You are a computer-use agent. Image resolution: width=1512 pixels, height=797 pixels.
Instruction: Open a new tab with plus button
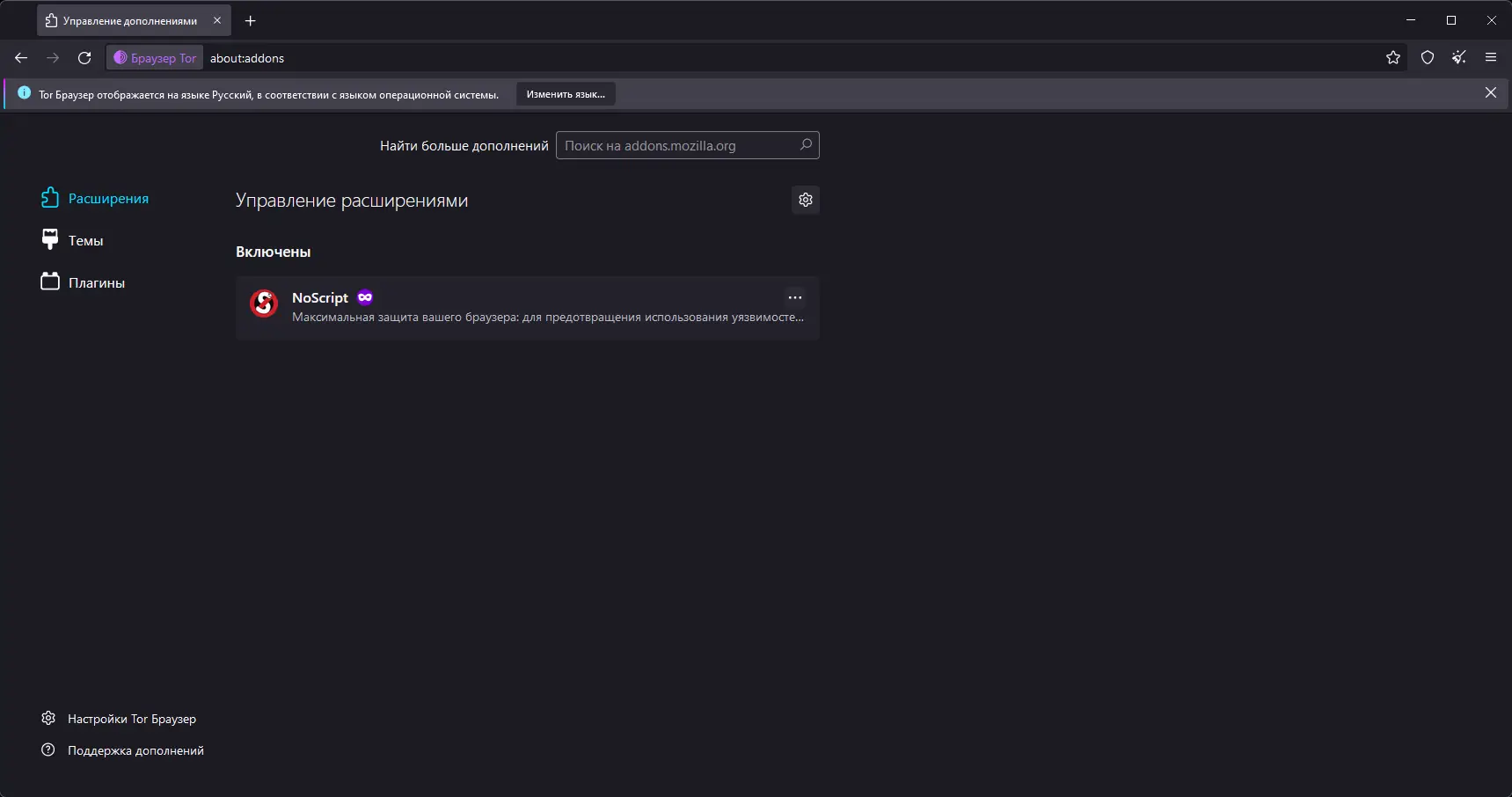tap(251, 21)
